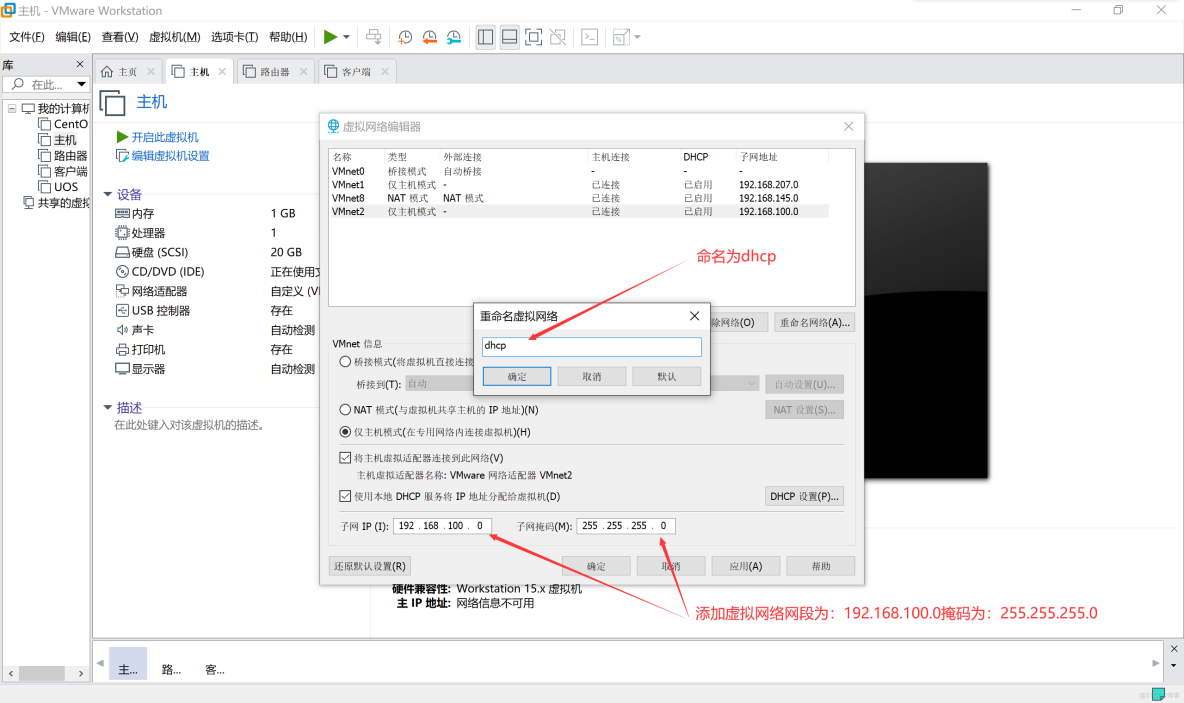Click the 网络适配器 device row
1184x703 pixels.
click(215, 291)
